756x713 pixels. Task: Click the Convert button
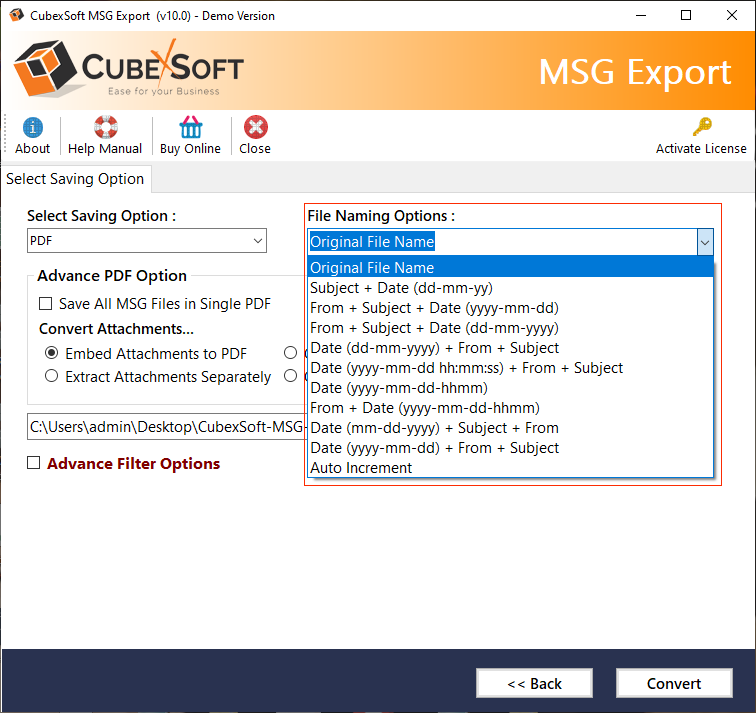click(674, 683)
